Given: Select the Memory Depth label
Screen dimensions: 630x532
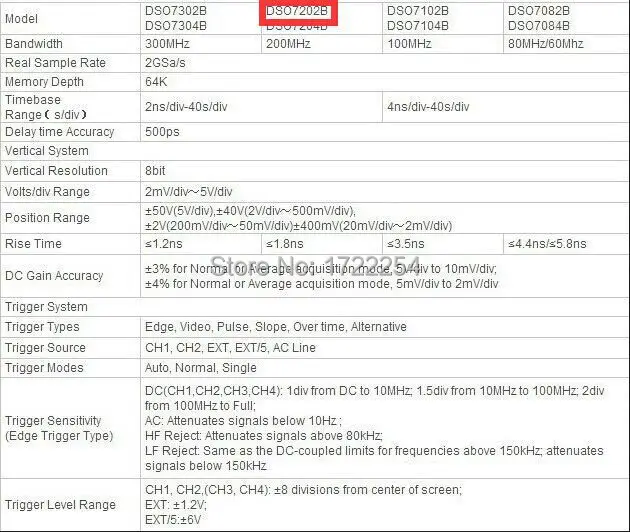Looking at the screenshot, I should pyautogui.click(x=44, y=82).
